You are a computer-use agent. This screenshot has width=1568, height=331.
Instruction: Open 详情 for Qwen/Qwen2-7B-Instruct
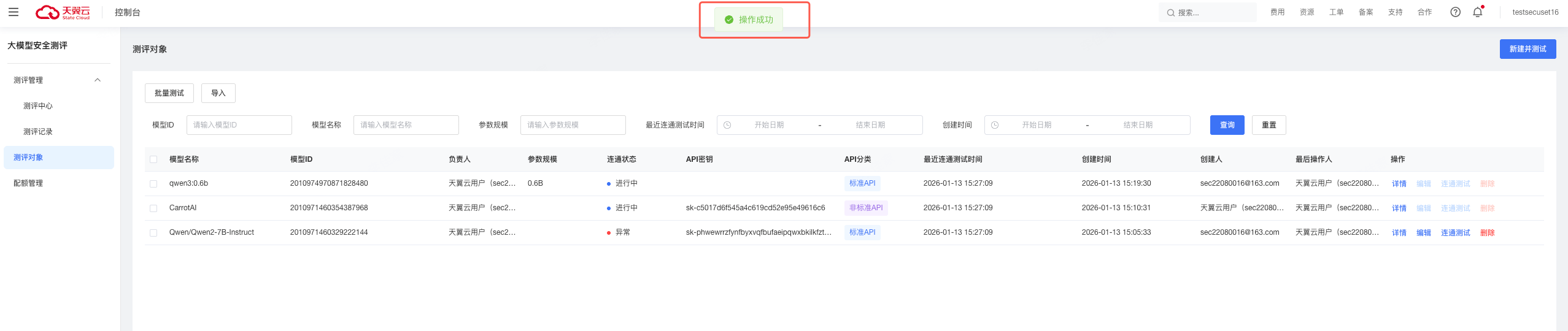[1399, 233]
